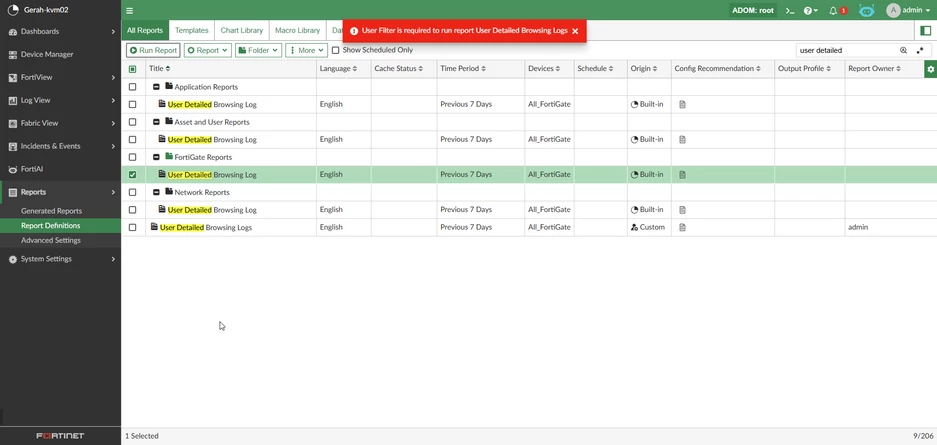Click the search options icon beside magnifier
This screenshot has height=445, width=937.
(920, 51)
